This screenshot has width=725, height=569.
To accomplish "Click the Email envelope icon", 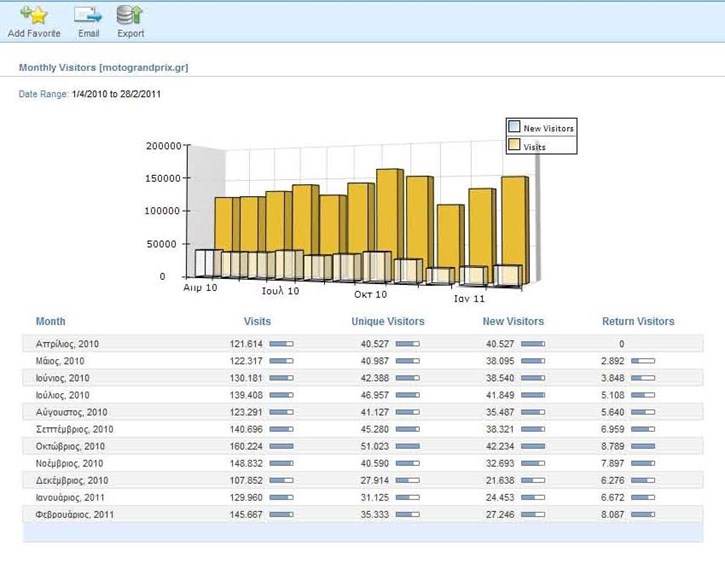I will point(88,15).
